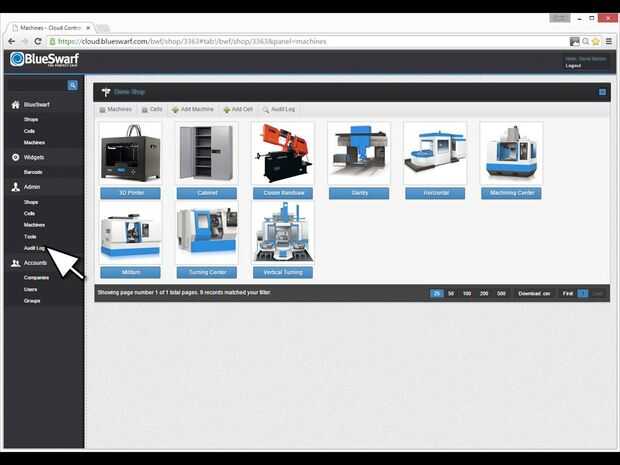Click the BlueSwarf logo in the header
The width and height of the screenshot is (620, 465).
pyautogui.click(x=44, y=59)
